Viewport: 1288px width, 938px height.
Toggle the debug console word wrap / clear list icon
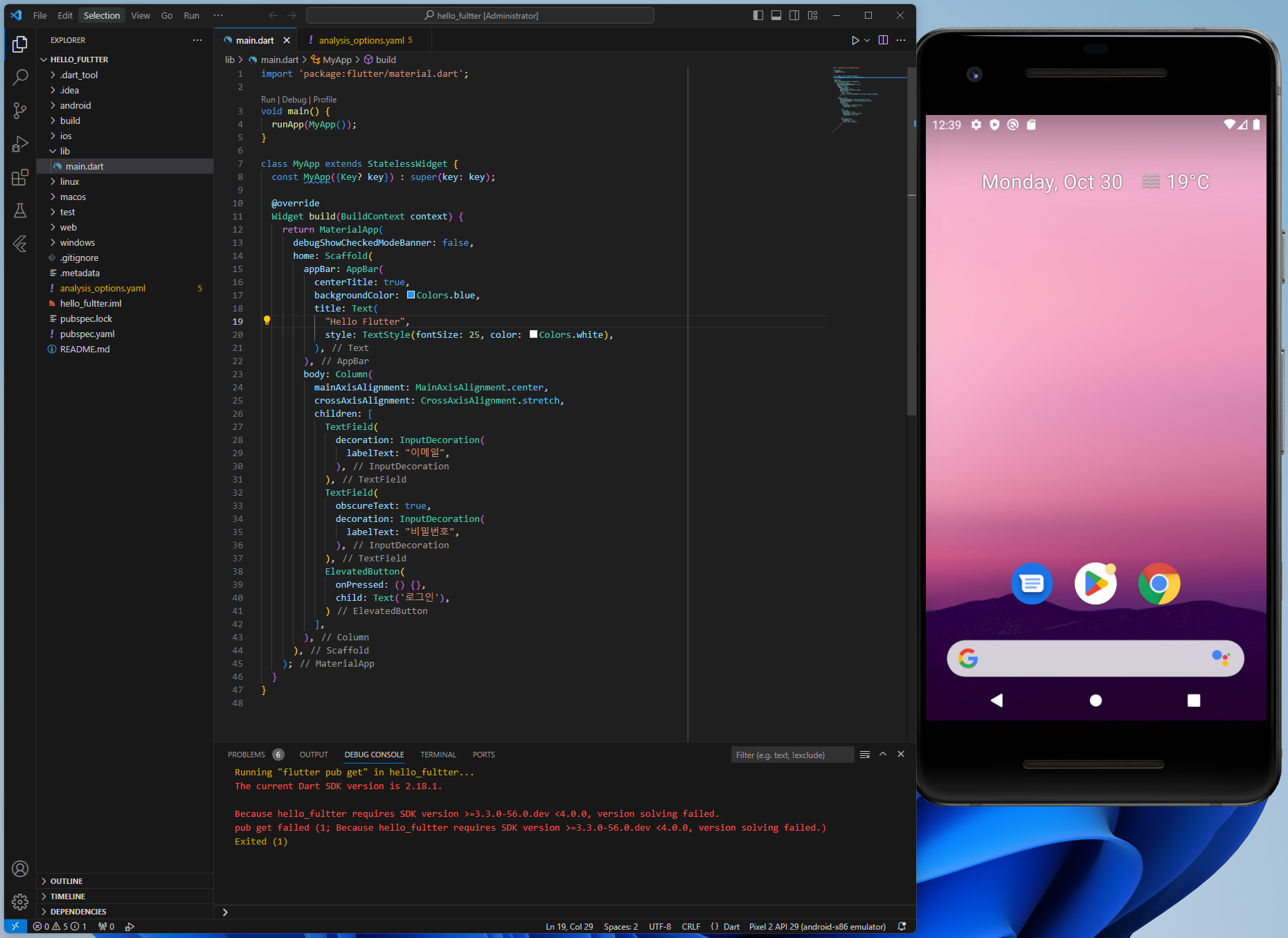[x=865, y=755]
